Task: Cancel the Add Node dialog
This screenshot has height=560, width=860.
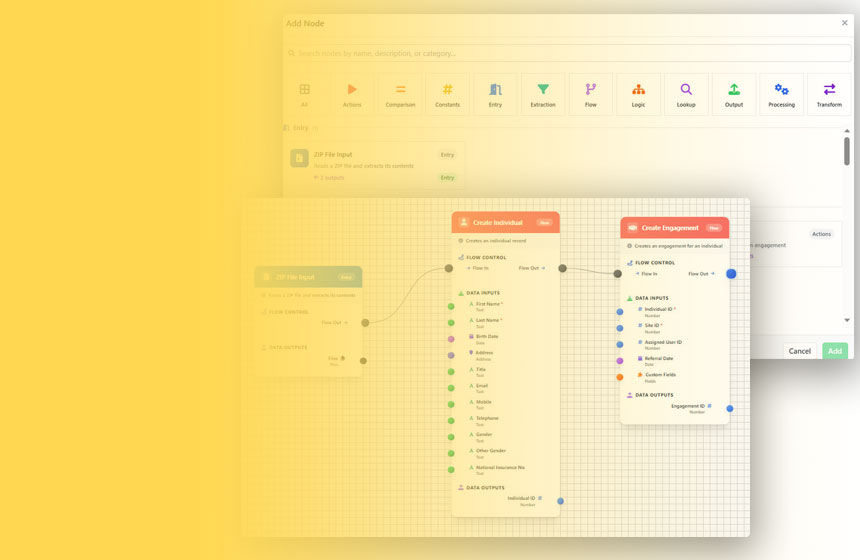Action: [x=800, y=351]
